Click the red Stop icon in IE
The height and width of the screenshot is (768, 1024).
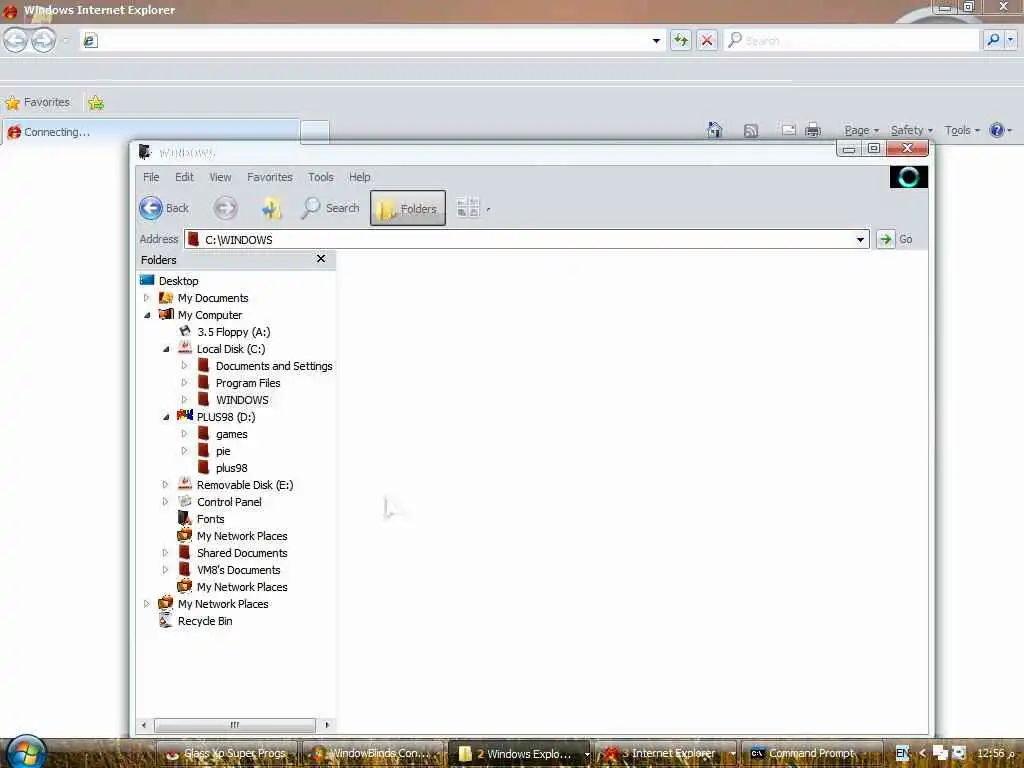pos(707,40)
